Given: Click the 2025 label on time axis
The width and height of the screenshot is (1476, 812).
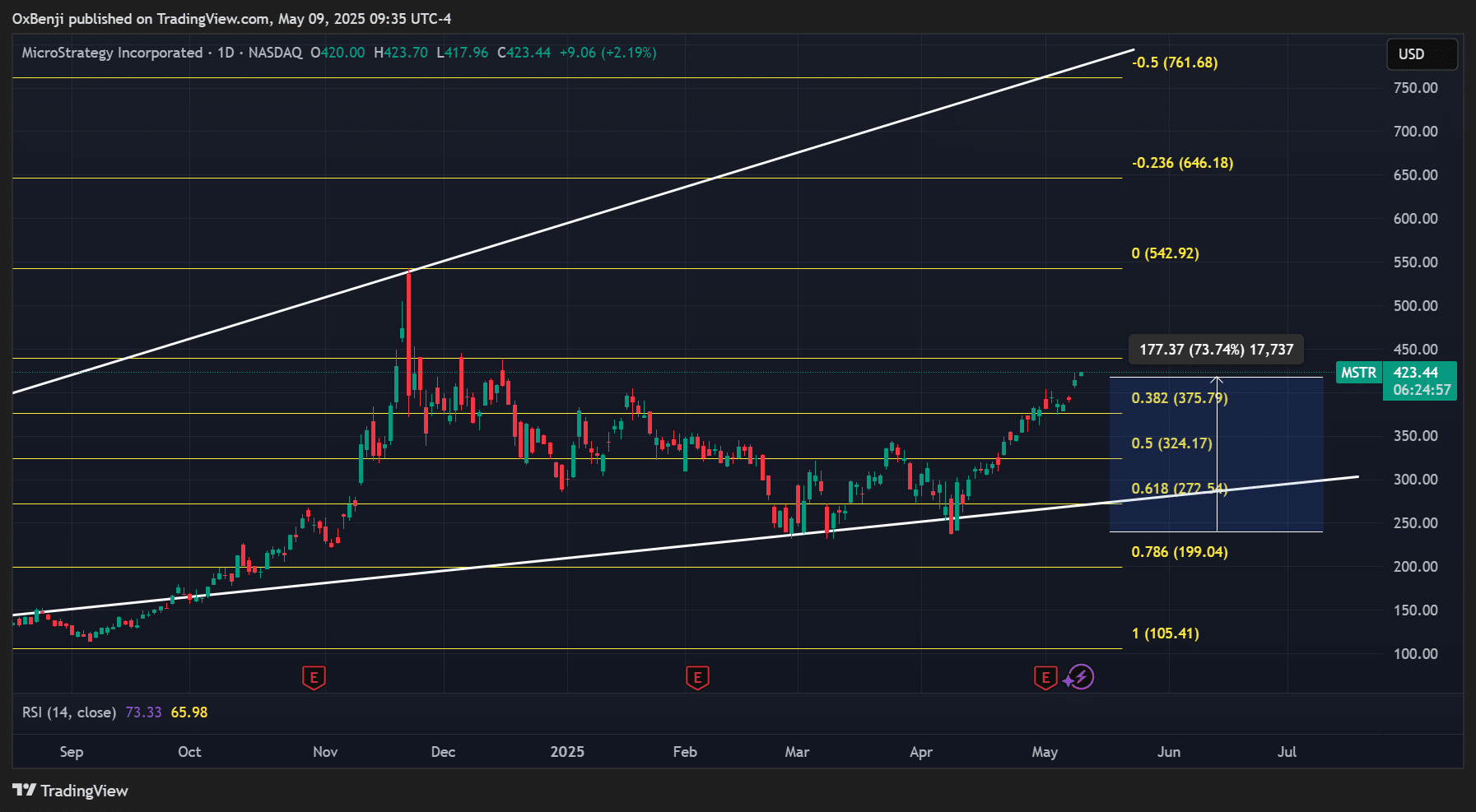Looking at the screenshot, I should (567, 752).
